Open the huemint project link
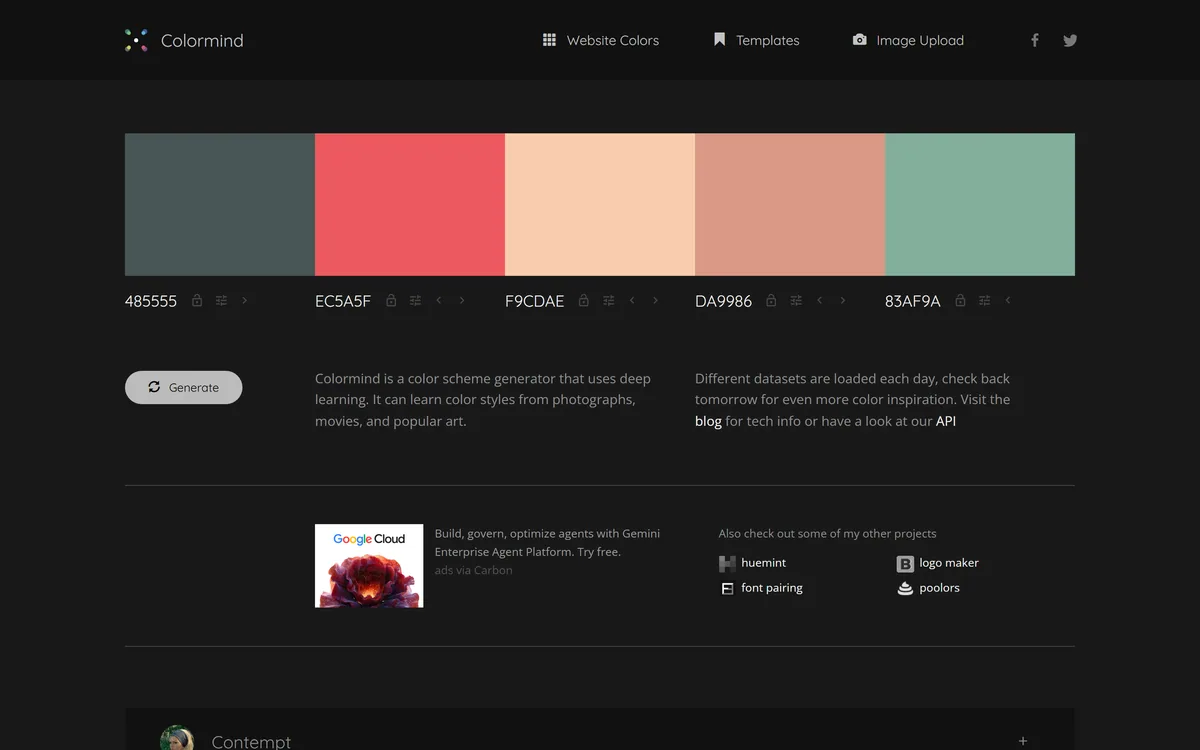 click(764, 563)
